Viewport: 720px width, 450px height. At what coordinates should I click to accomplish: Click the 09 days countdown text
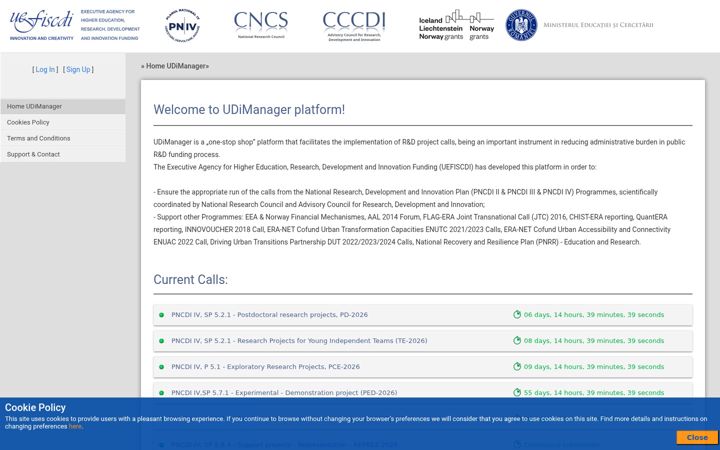(594, 367)
